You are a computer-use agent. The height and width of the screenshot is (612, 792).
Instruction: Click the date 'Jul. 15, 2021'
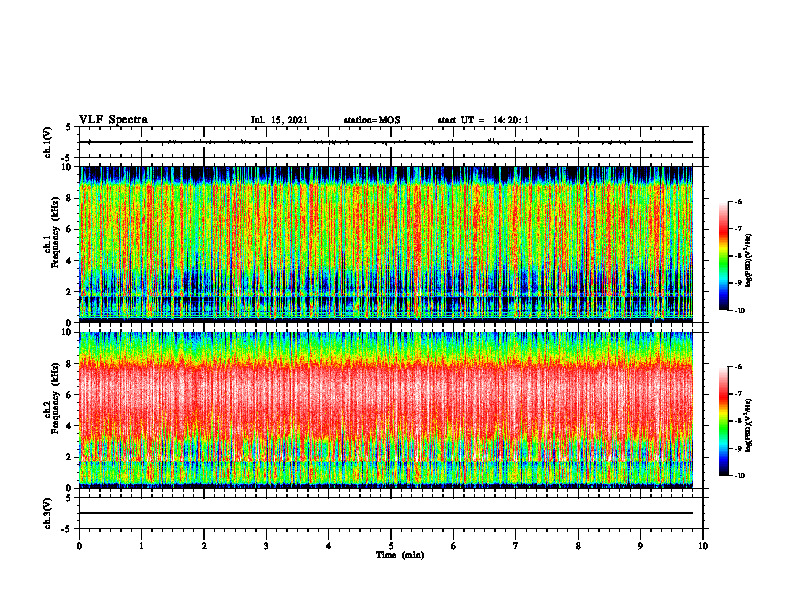(279, 120)
